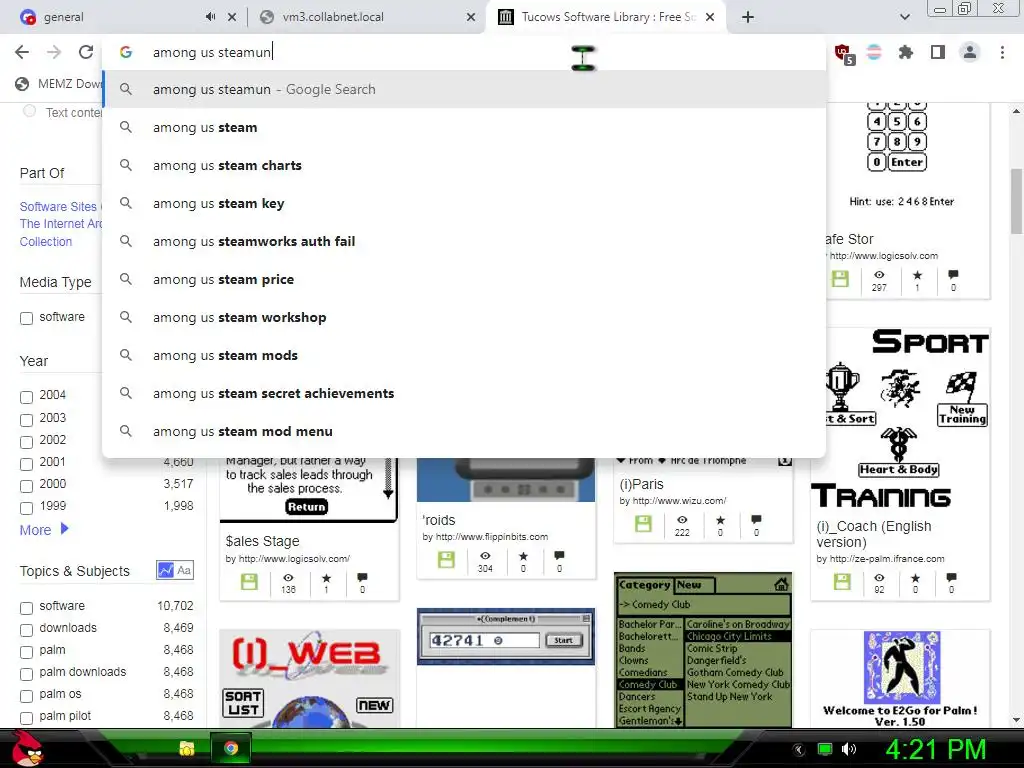Click Angry Birds start icon in taskbar
Image resolution: width=1024 pixels, height=768 pixels.
(x=27, y=748)
